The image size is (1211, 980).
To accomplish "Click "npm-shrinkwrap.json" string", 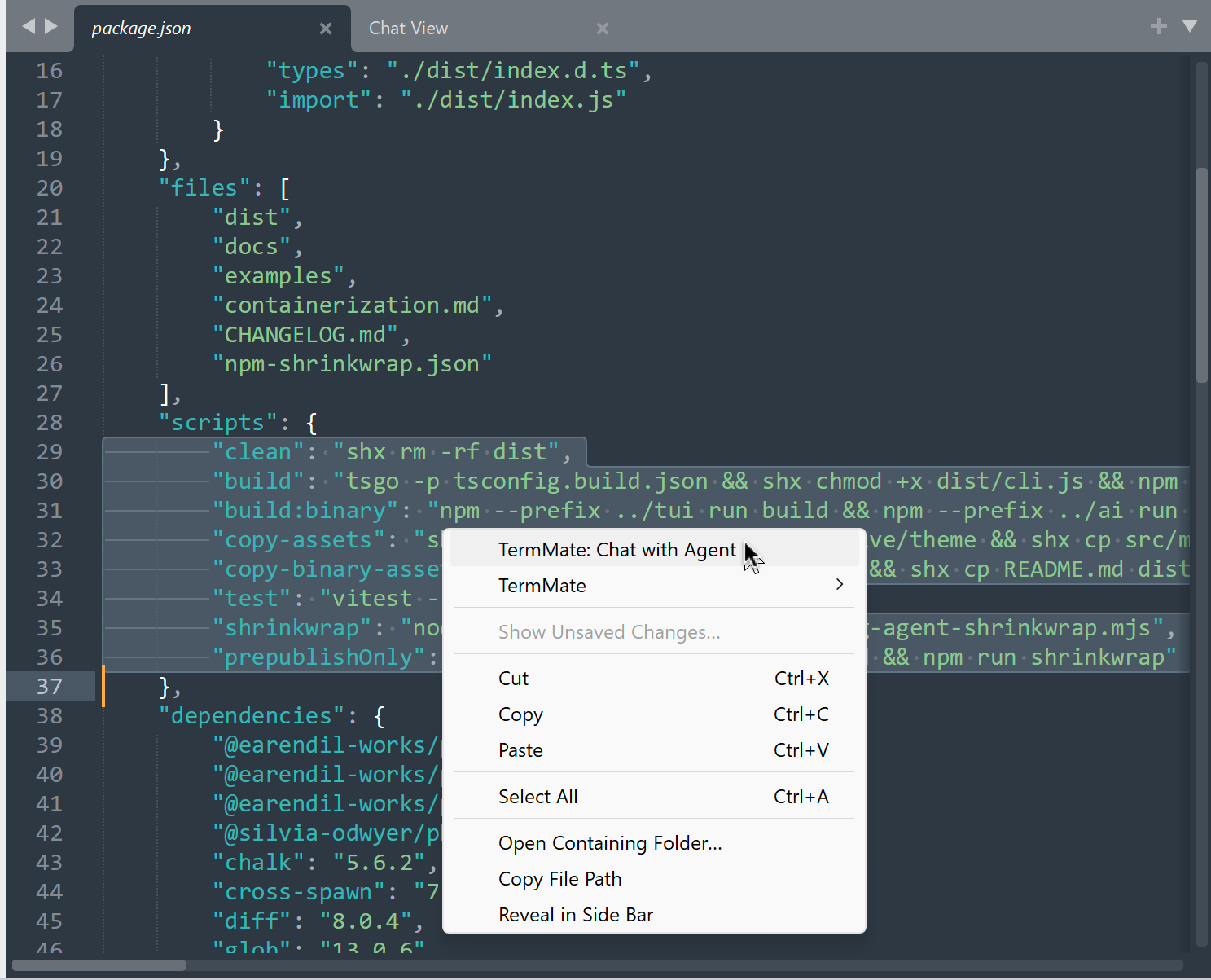I will coord(352,364).
